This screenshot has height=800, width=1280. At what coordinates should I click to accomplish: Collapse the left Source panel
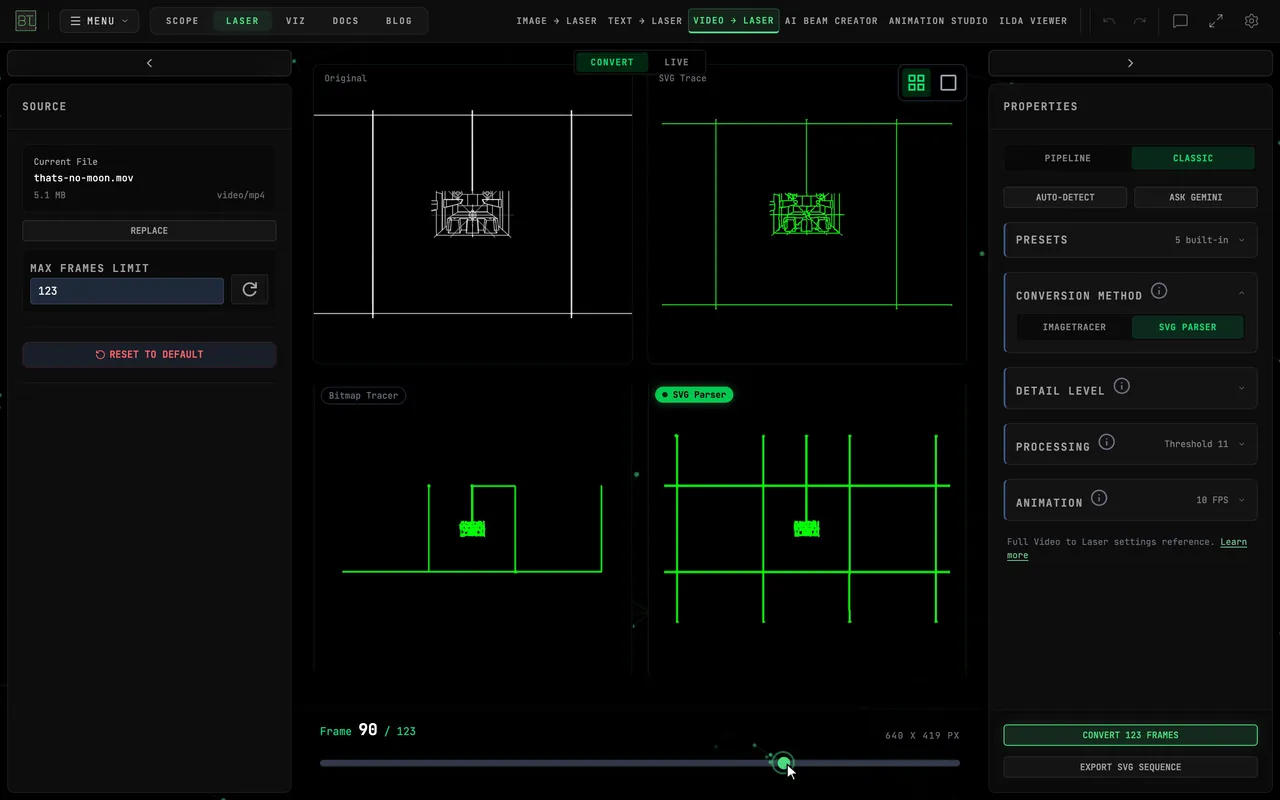pos(149,63)
